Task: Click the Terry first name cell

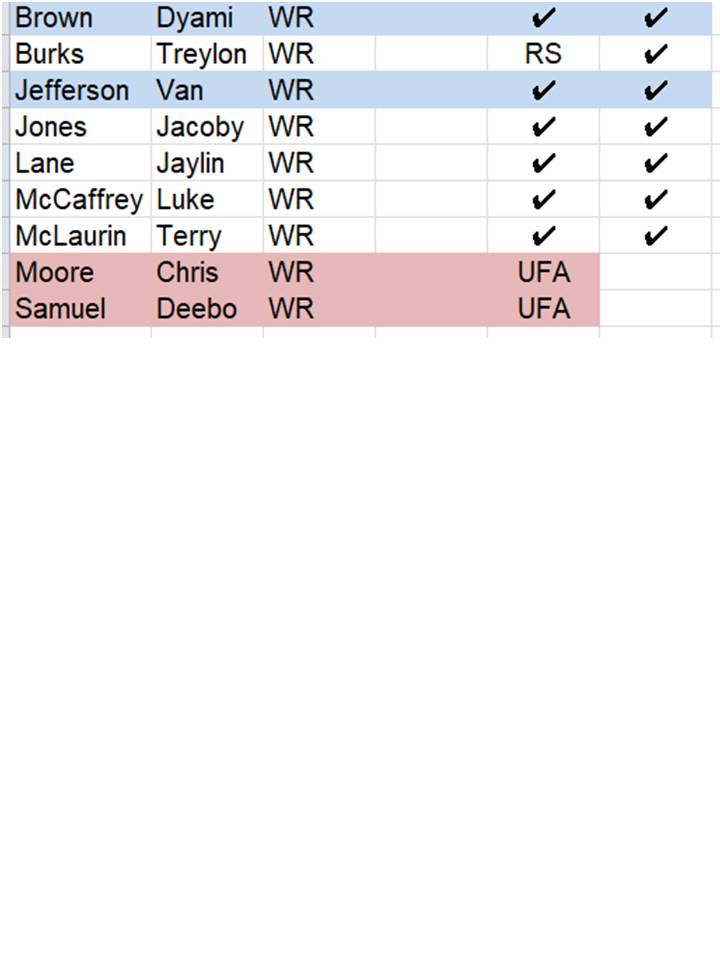Action: pos(189,236)
